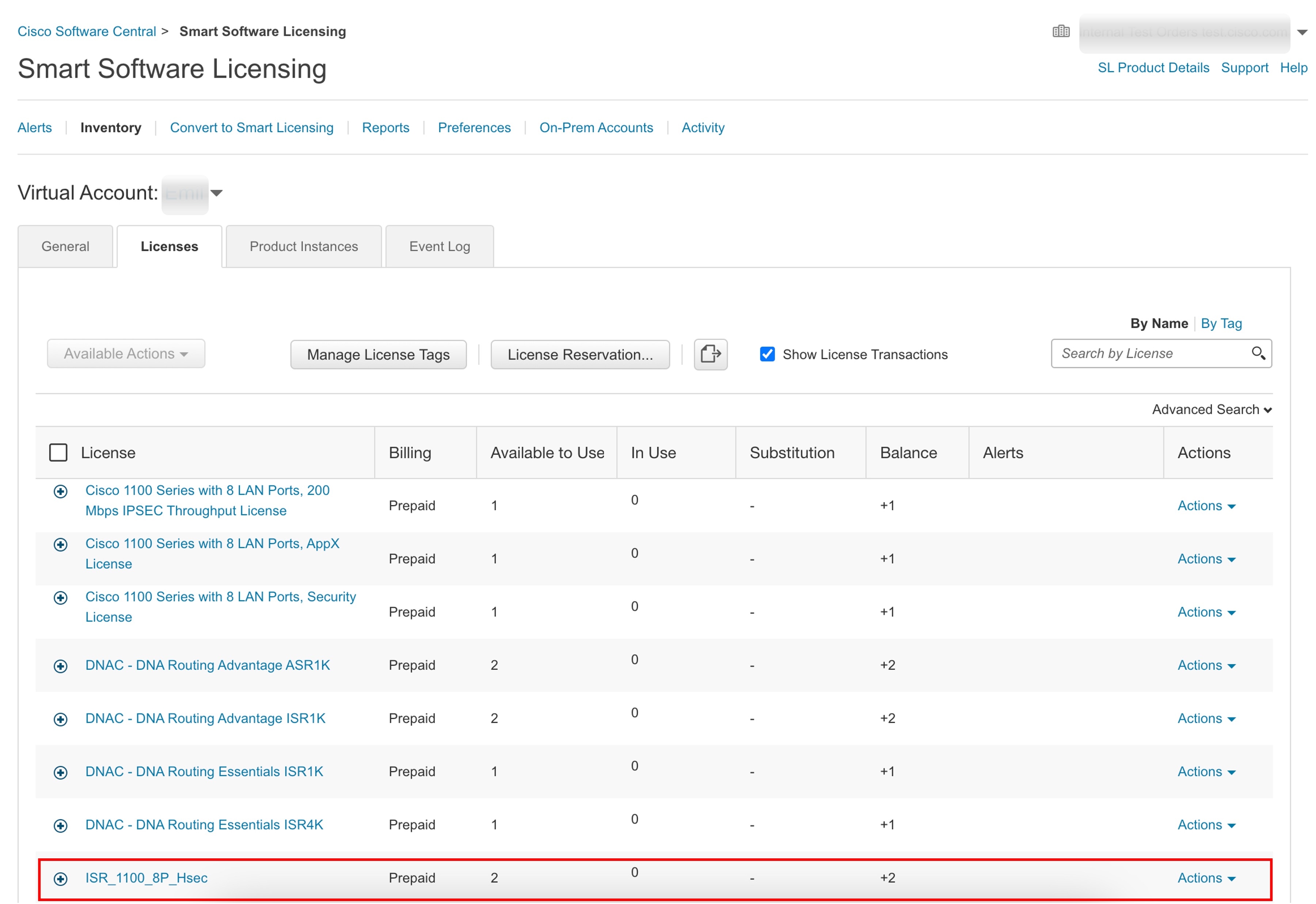
Task: Open the Reports menu item
Action: [385, 127]
